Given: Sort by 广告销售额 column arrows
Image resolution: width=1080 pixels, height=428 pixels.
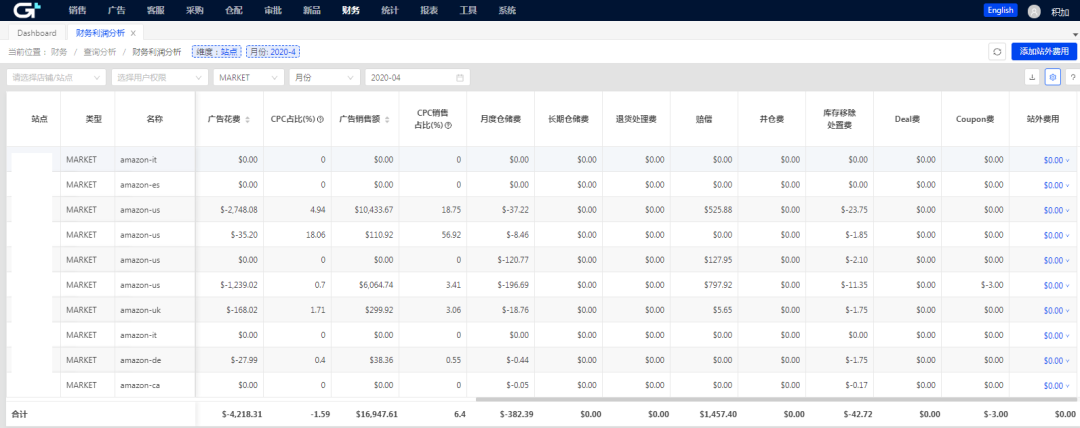Looking at the screenshot, I should (x=387, y=119).
